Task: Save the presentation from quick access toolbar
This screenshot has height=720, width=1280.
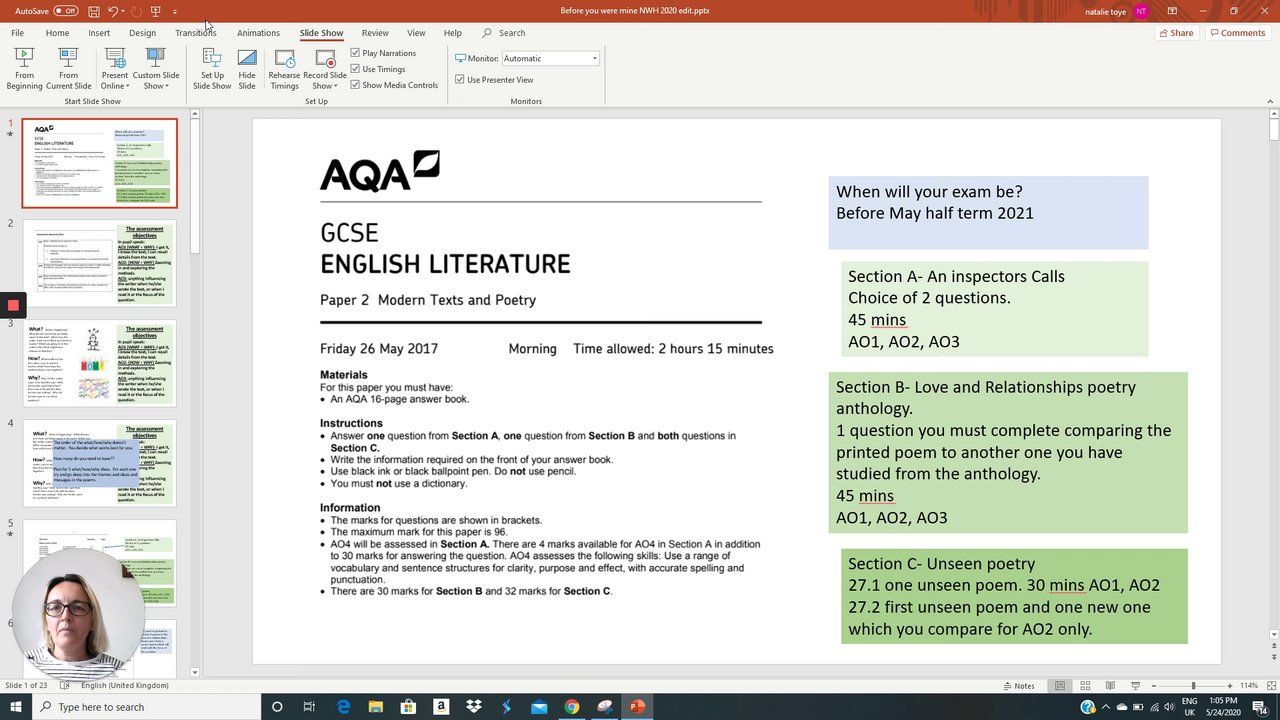Action: (x=93, y=11)
